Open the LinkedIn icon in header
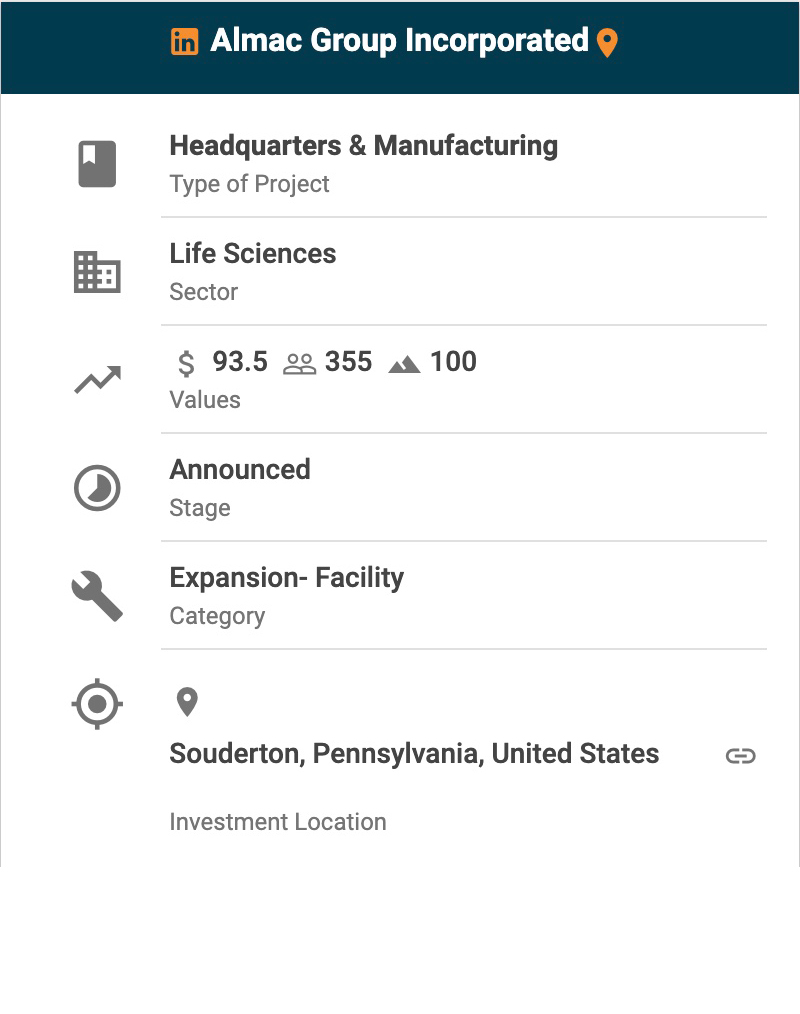800x1014 pixels. tap(184, 42)
